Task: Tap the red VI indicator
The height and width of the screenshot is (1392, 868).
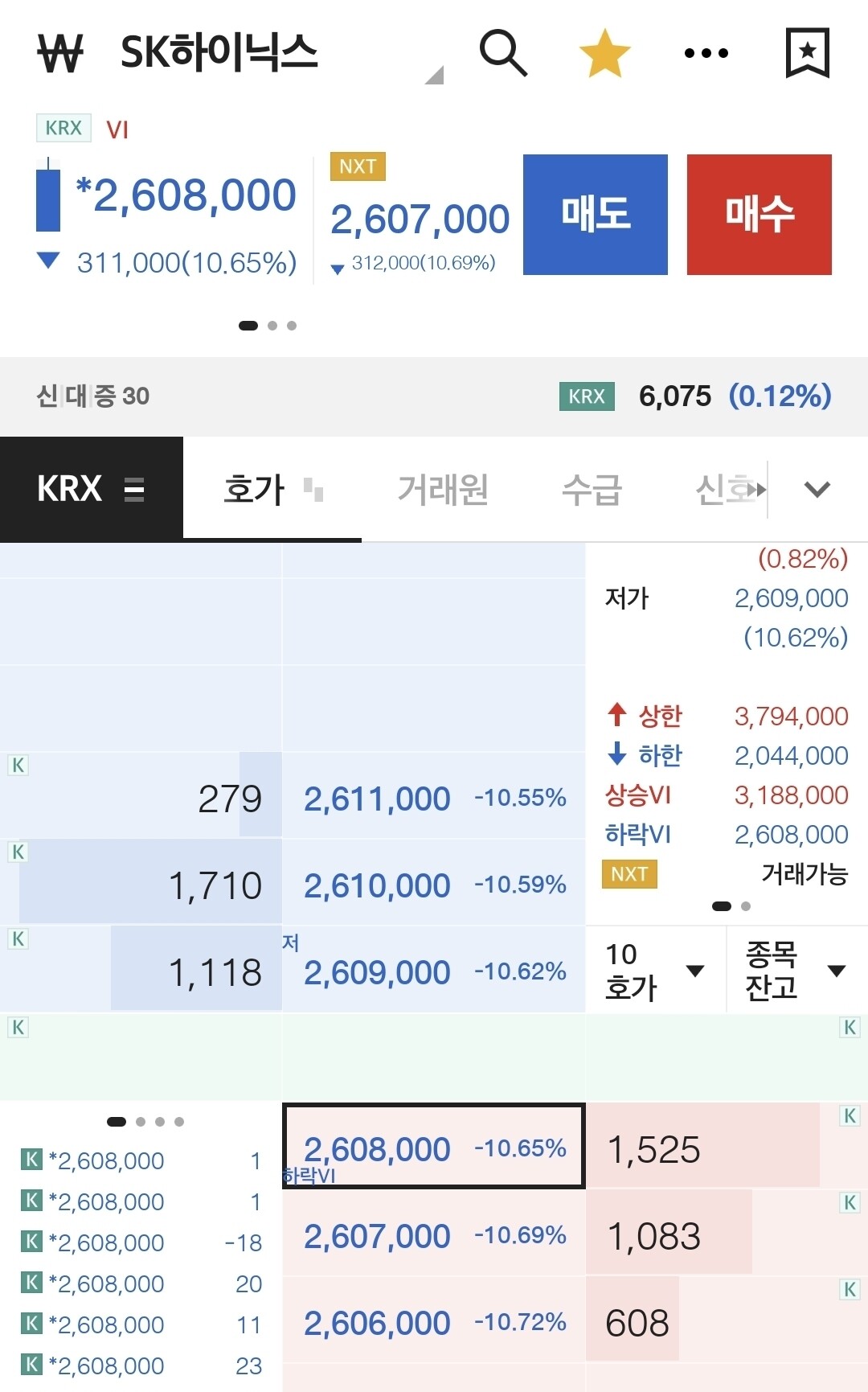Action: 117,129
